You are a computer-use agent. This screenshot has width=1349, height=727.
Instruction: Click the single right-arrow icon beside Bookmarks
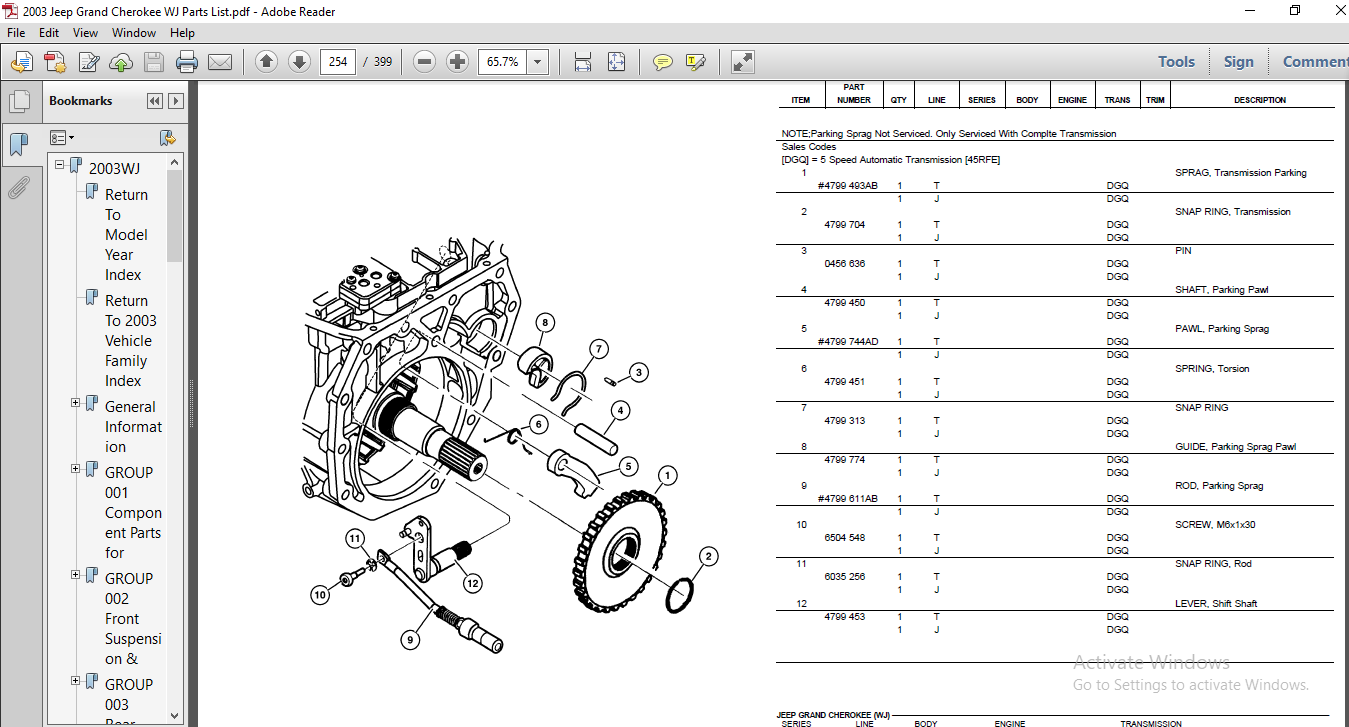click(x=176, y=101)
